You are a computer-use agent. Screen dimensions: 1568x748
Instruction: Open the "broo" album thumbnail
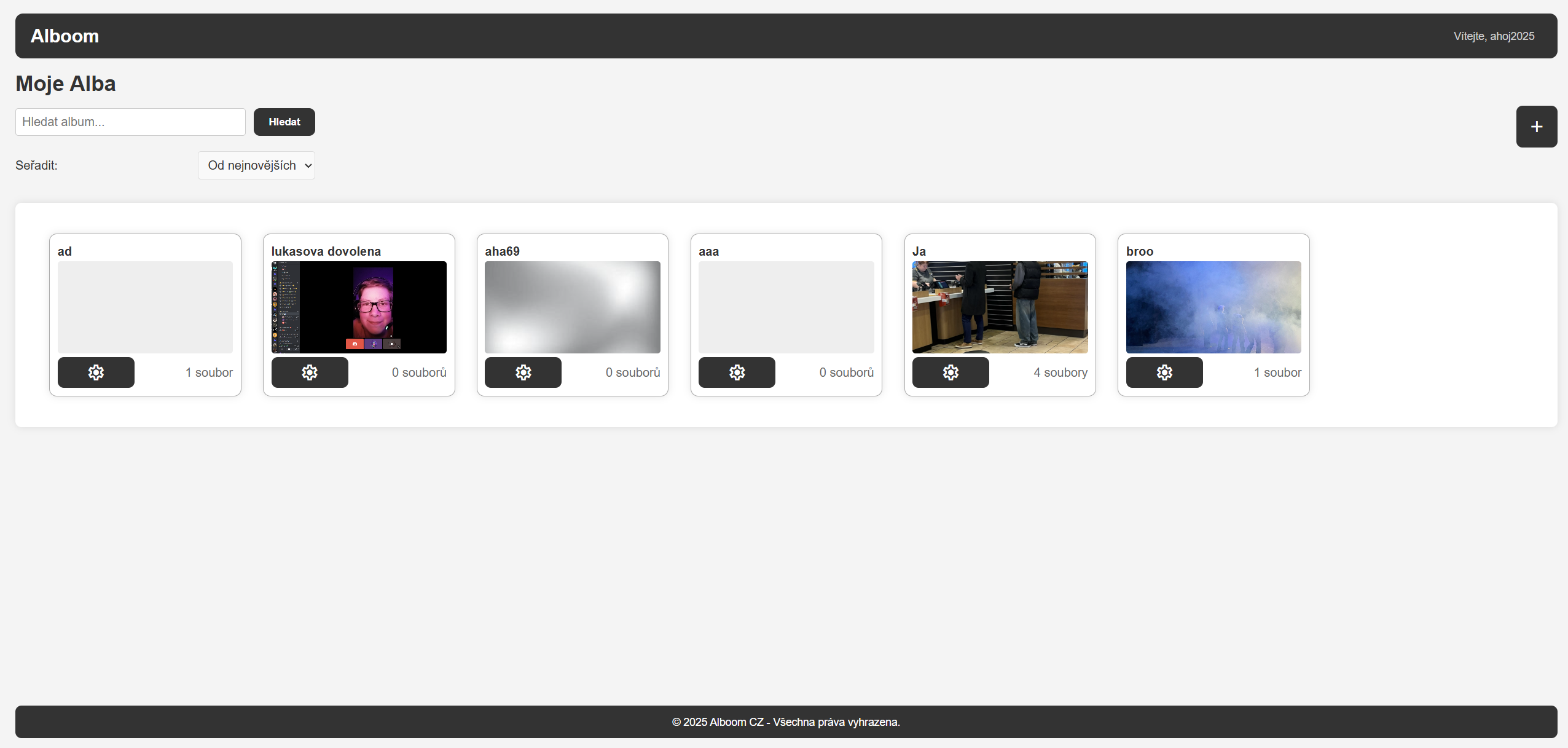coord(1212,307)
